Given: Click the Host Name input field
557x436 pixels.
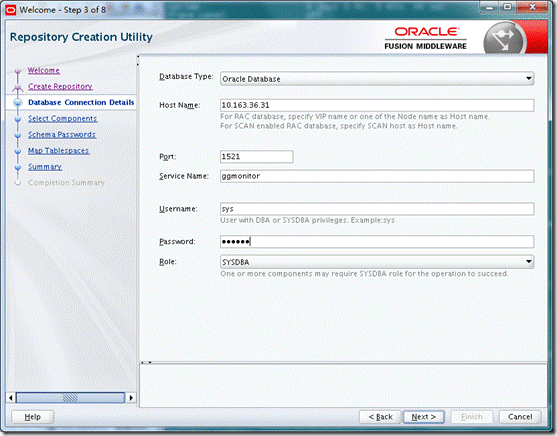Looking at the screenshot, I should [377, 105].
